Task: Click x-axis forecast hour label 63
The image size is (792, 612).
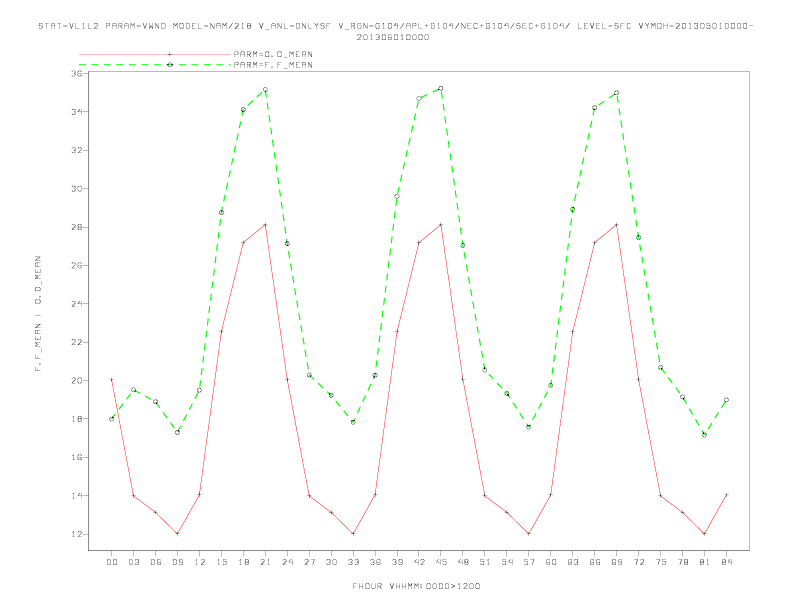Action: point(573,562)
